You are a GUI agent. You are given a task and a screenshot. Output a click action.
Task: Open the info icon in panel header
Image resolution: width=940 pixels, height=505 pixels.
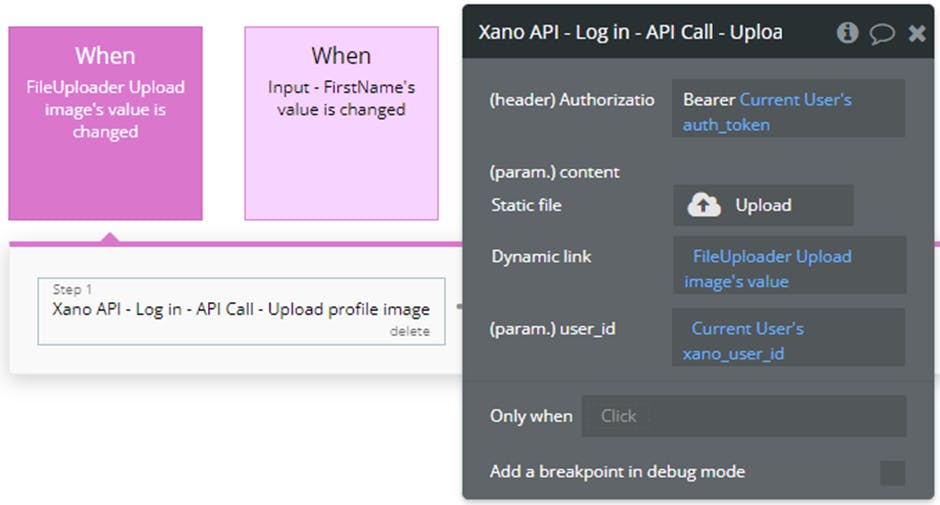[x=847, y=32]
